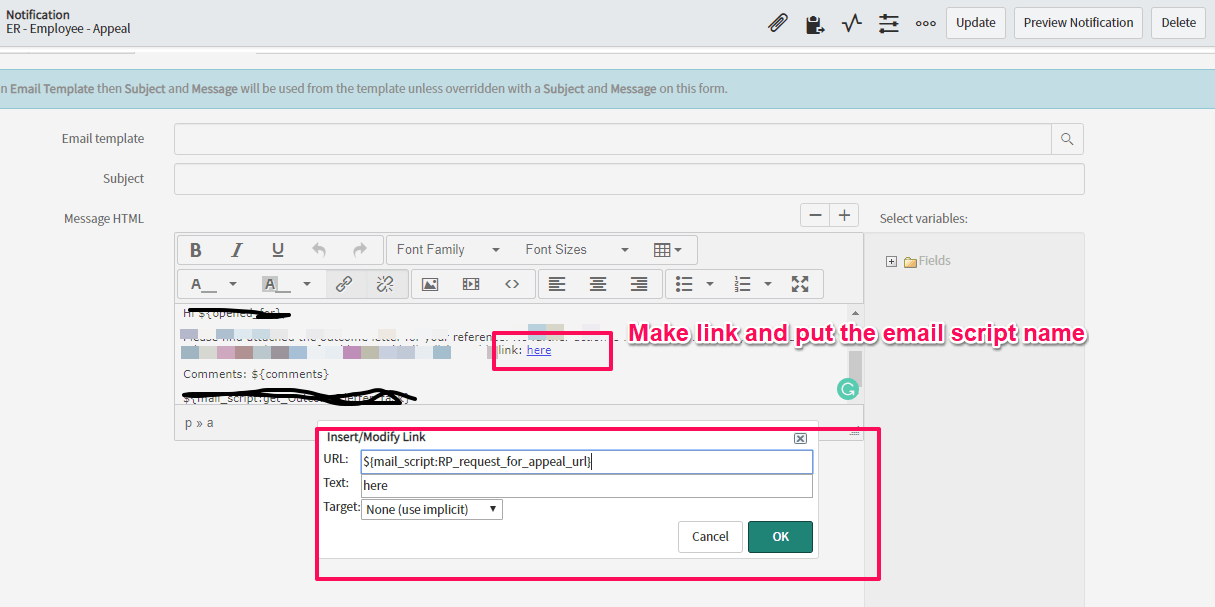The image size is (1215, 607).
Task: Click the source code brackets icon
Action: coord(512,284)
